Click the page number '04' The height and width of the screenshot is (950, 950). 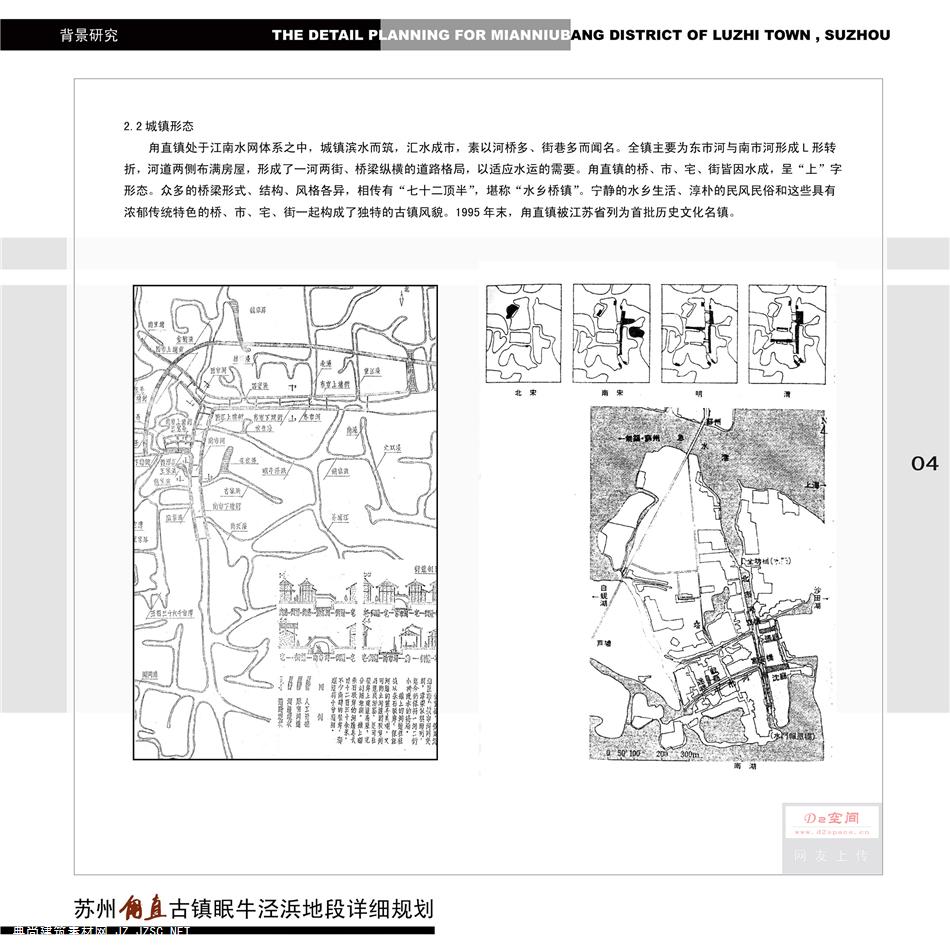[x=925, y=463]
